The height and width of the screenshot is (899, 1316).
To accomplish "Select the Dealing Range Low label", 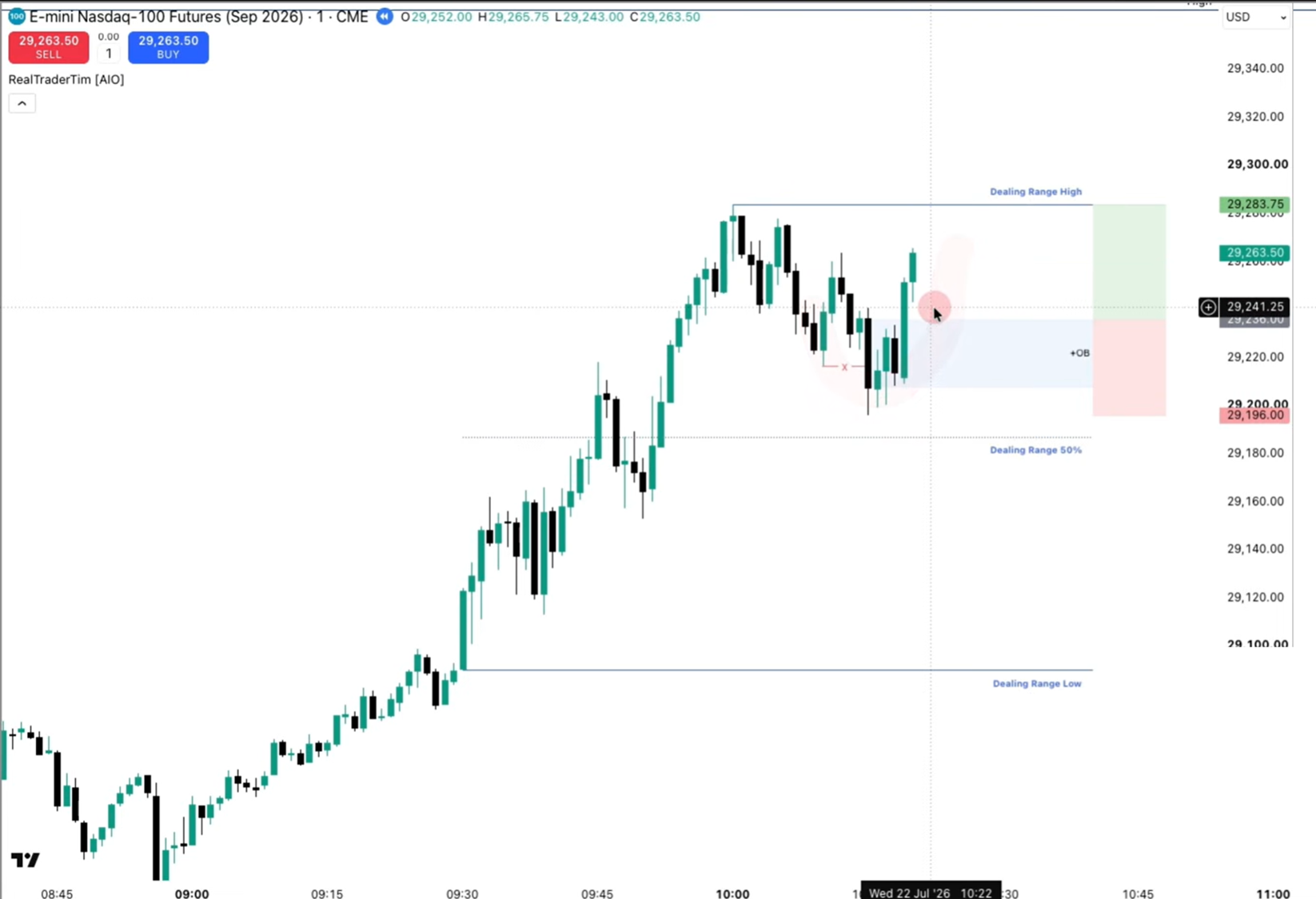I will pyautogui.click(x=1037, y=683).
